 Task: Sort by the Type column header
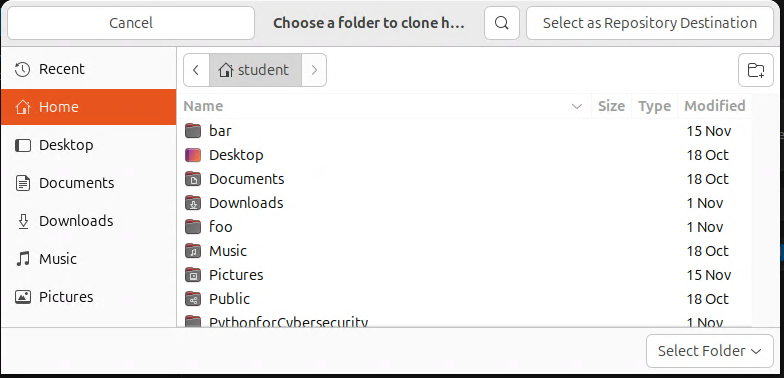[654, 106]
